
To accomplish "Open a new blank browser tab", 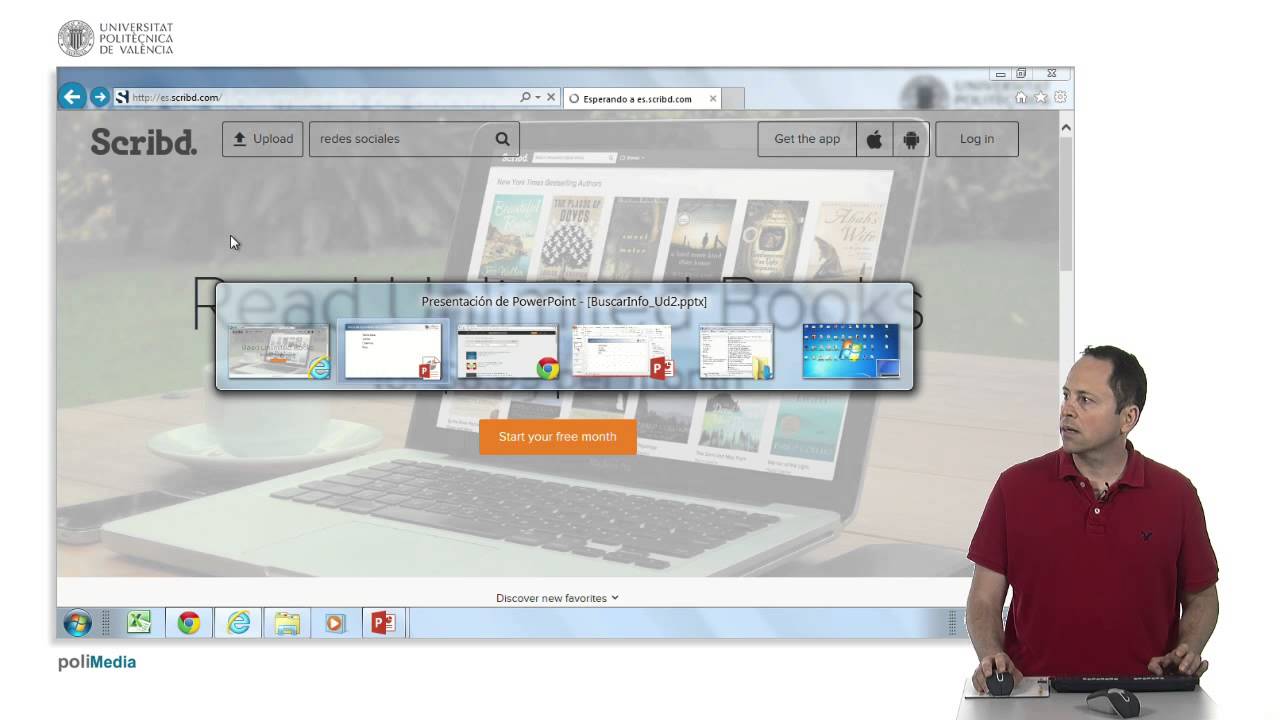I will click(x=733, y=99).
